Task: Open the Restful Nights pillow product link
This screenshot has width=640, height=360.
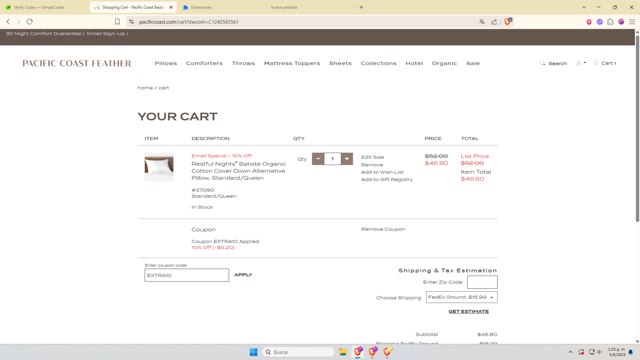Action: coord(238,171)
